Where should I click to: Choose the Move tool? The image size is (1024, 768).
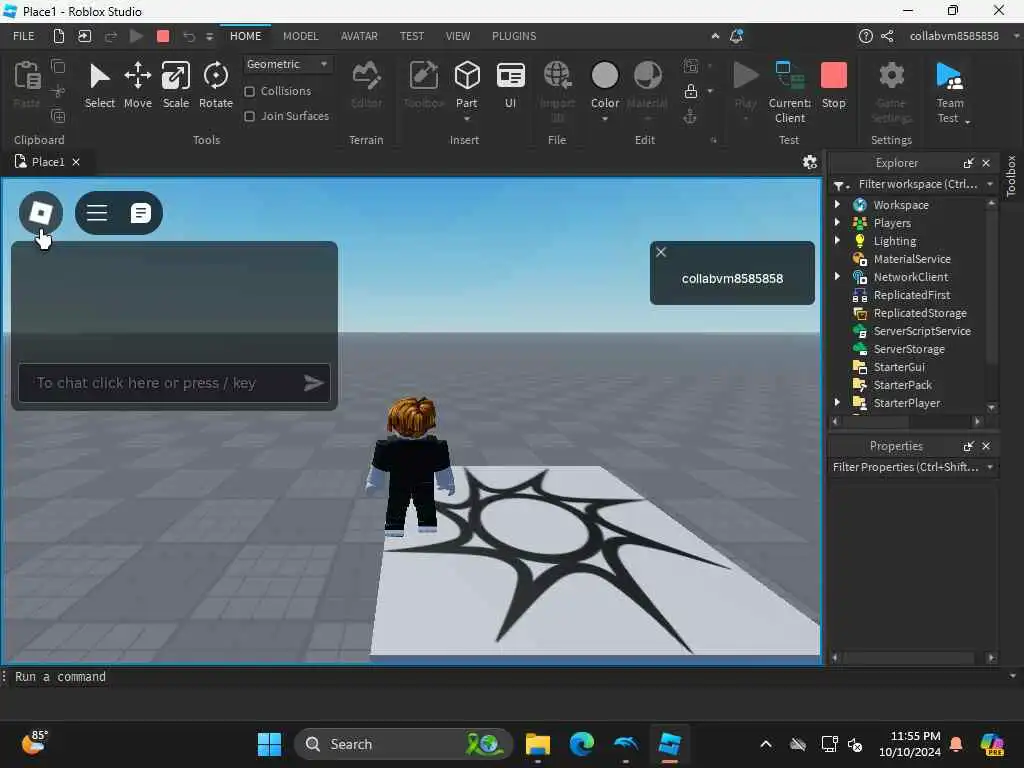(138, 85)
